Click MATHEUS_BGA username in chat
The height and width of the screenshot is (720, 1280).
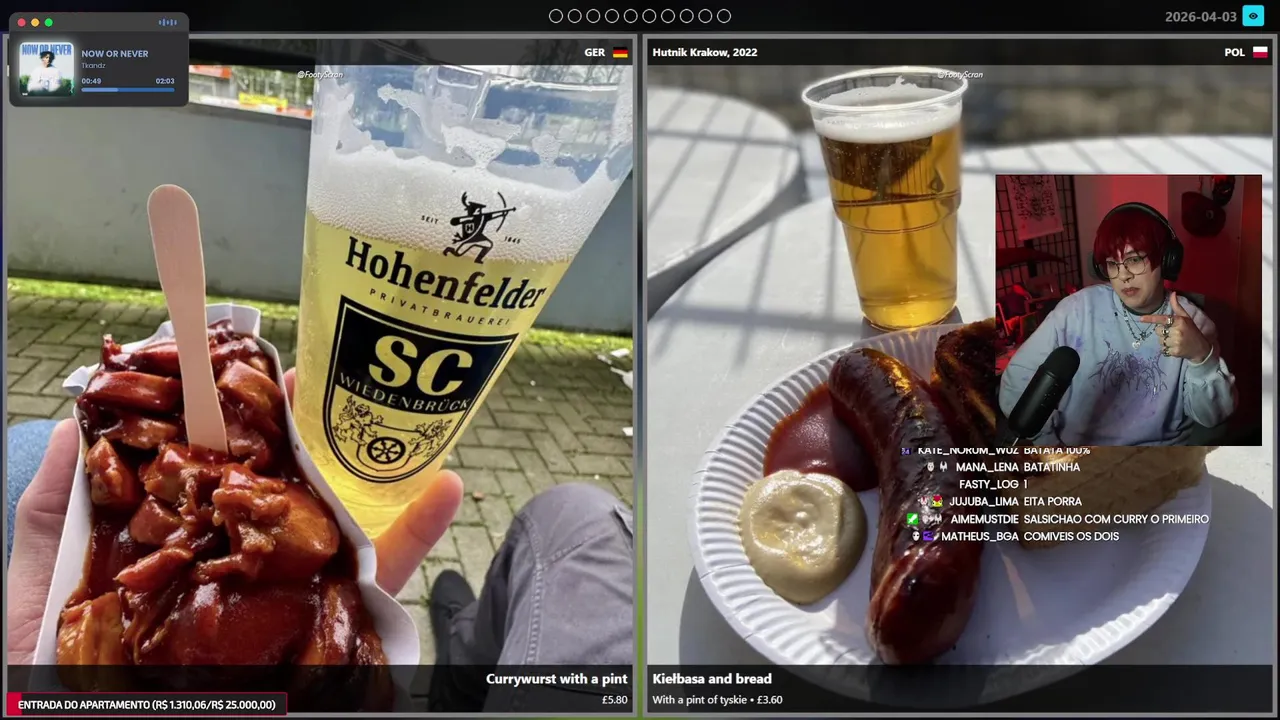980,537
